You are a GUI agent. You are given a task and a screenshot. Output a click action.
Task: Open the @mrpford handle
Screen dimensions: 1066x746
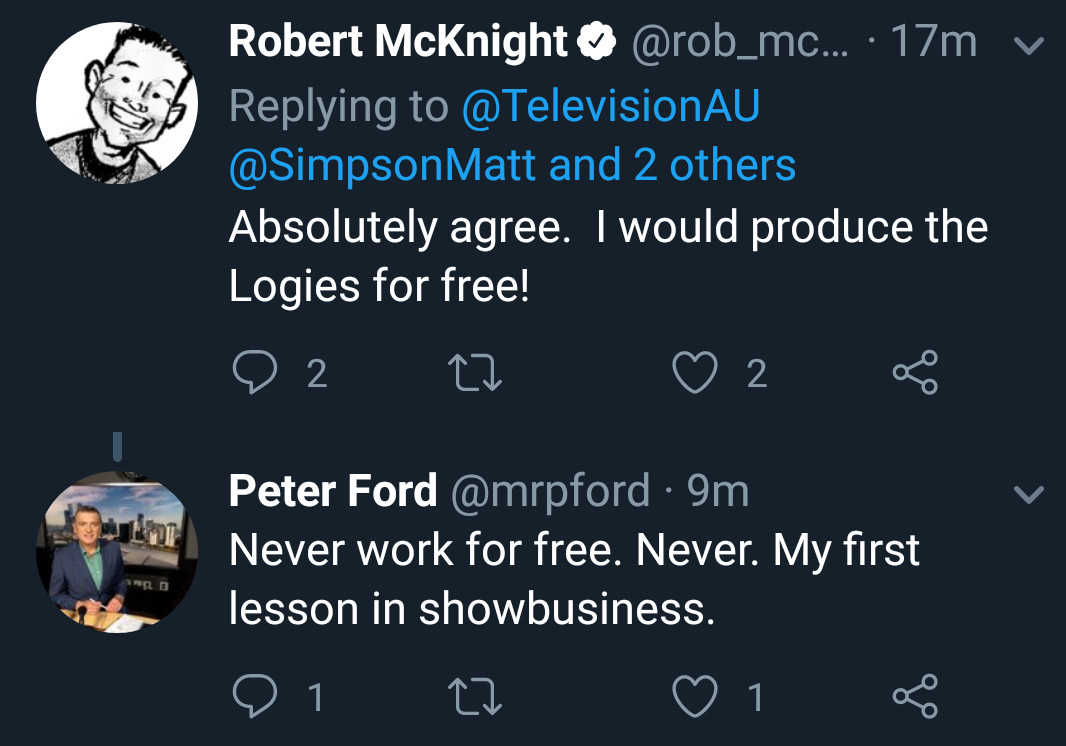point(551,491)
